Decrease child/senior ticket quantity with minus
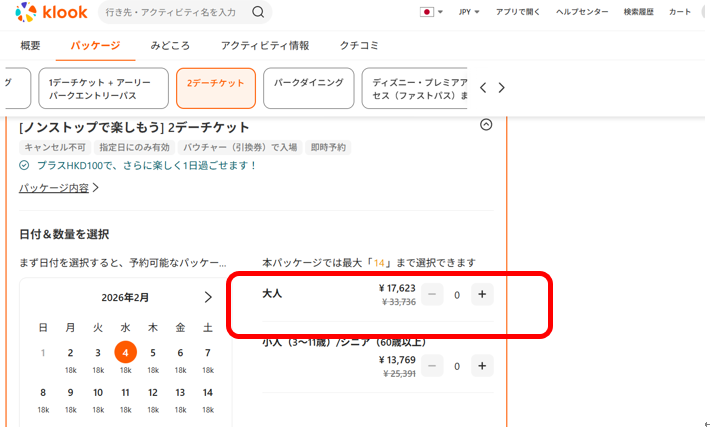The width and height of the screenshot is (710, 445). coord(432,366)
